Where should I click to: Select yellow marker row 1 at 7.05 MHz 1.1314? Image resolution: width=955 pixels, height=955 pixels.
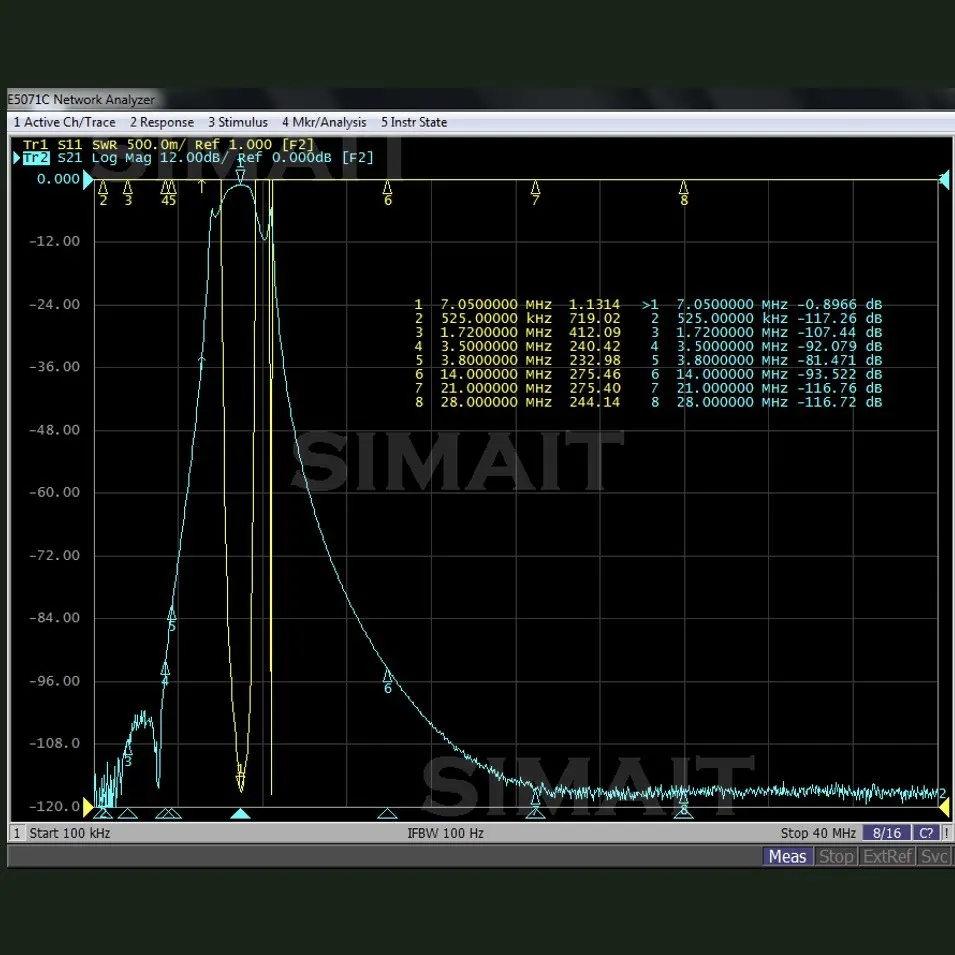[518, 305]
